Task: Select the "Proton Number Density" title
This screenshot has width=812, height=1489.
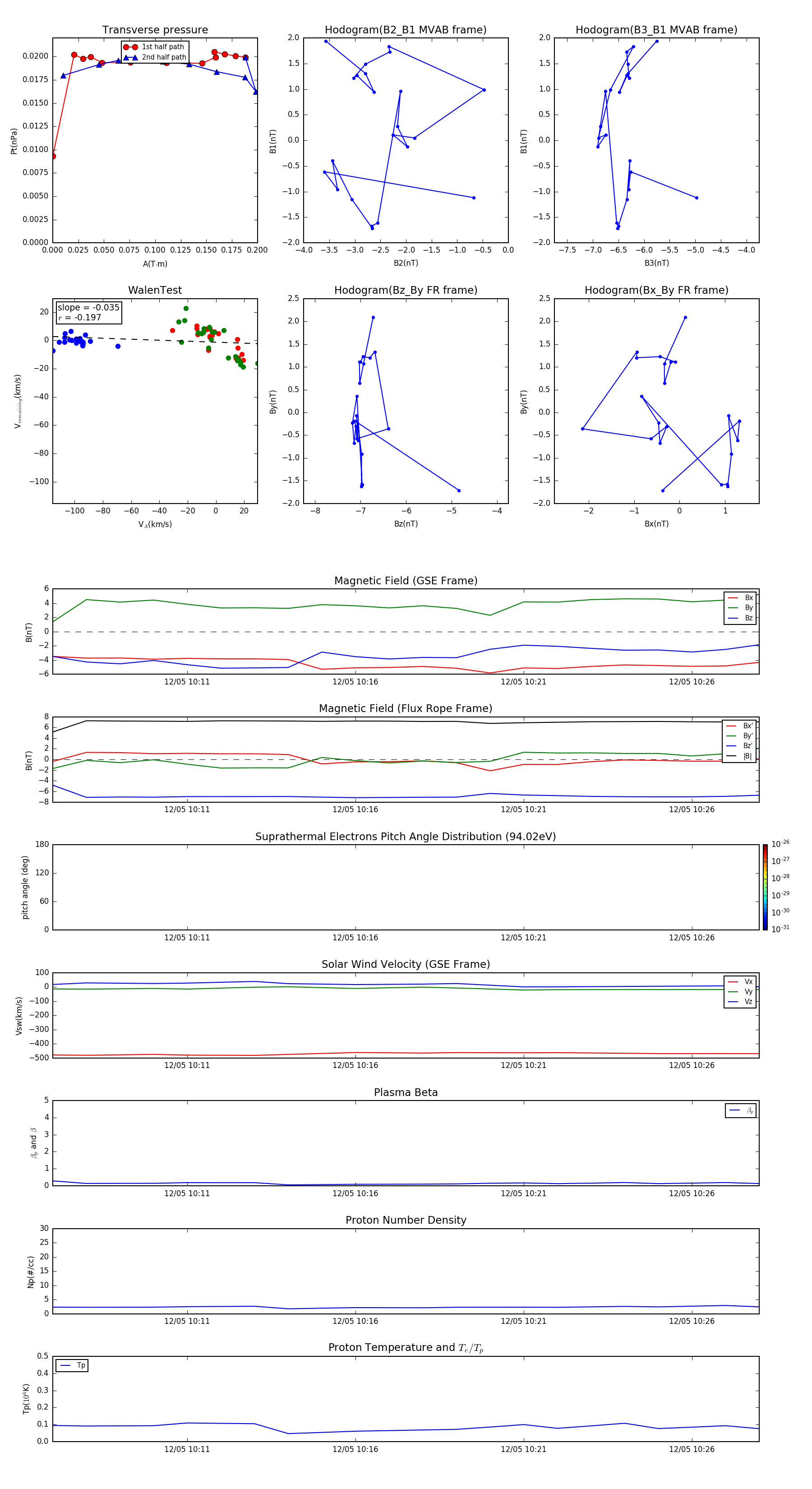Action: coord(406,1220)
